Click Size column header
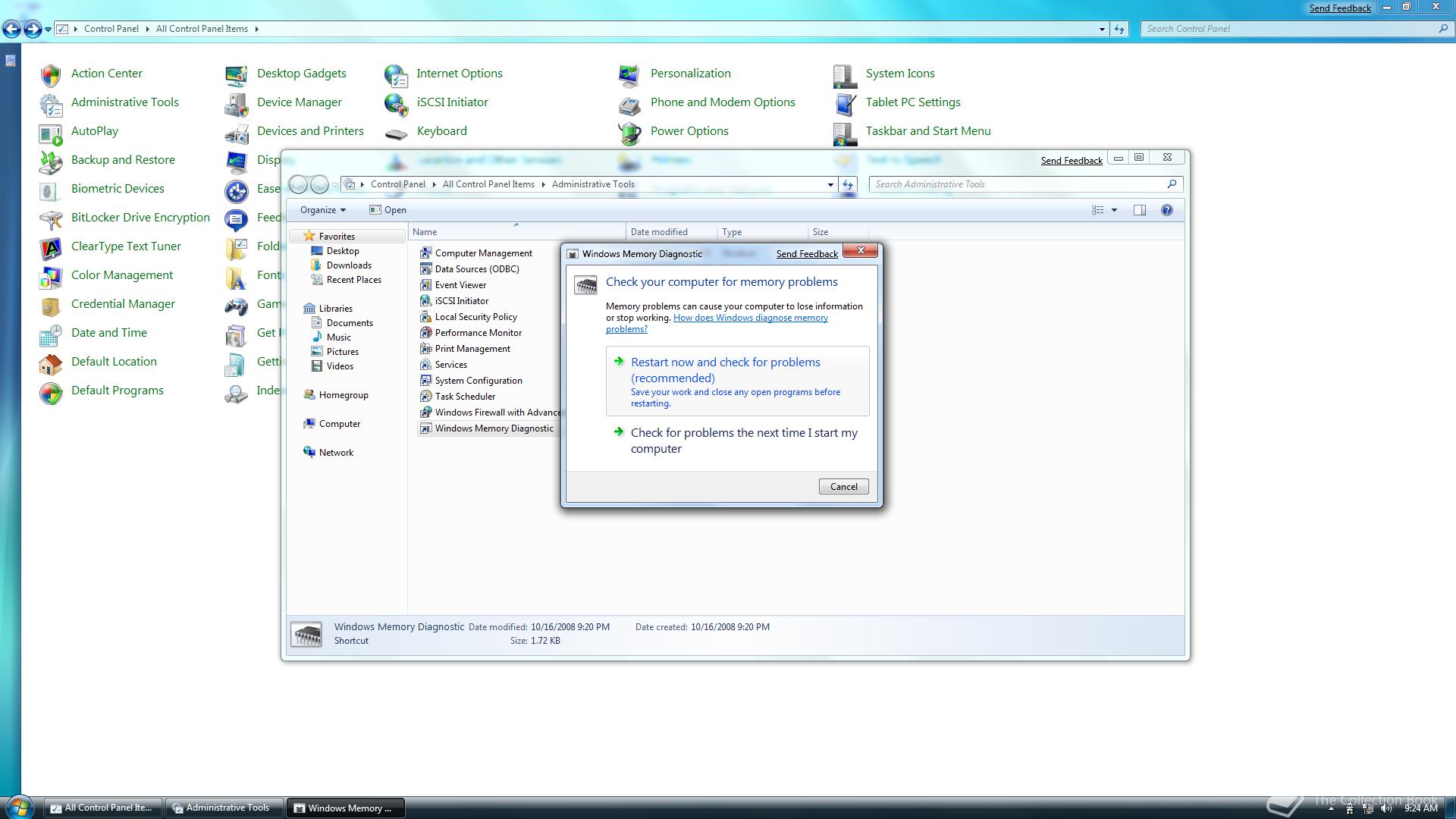Screen dimensions: 1456x819 838,232
